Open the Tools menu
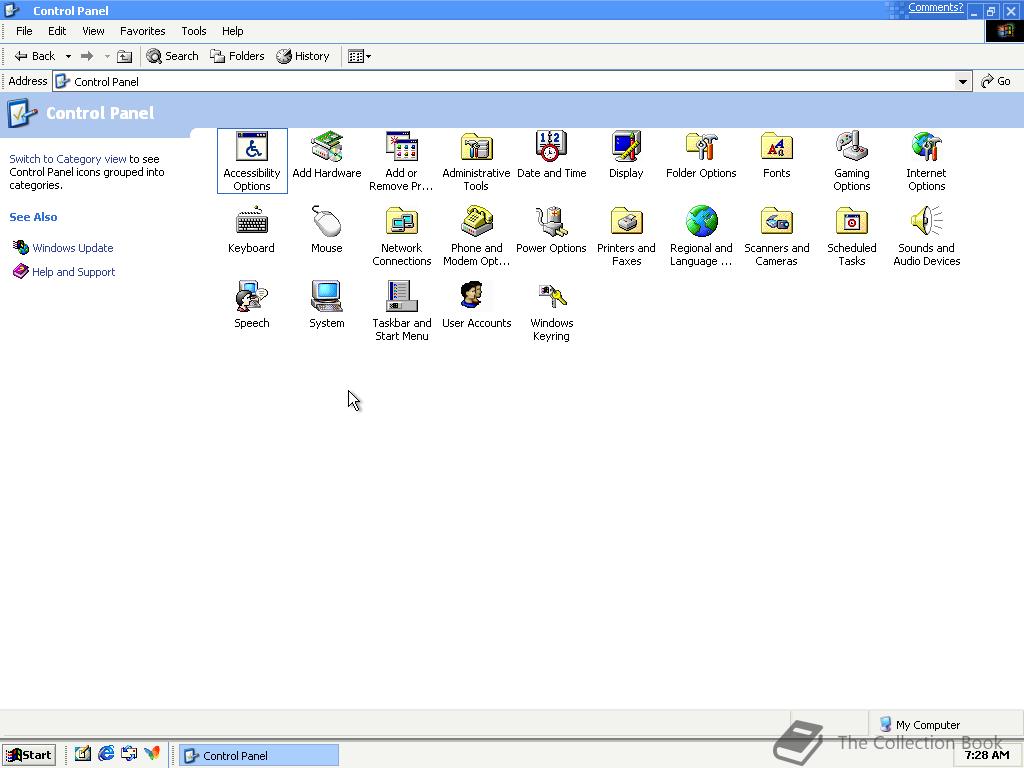The image size is (1024, 768). click(x=193, y=31)
